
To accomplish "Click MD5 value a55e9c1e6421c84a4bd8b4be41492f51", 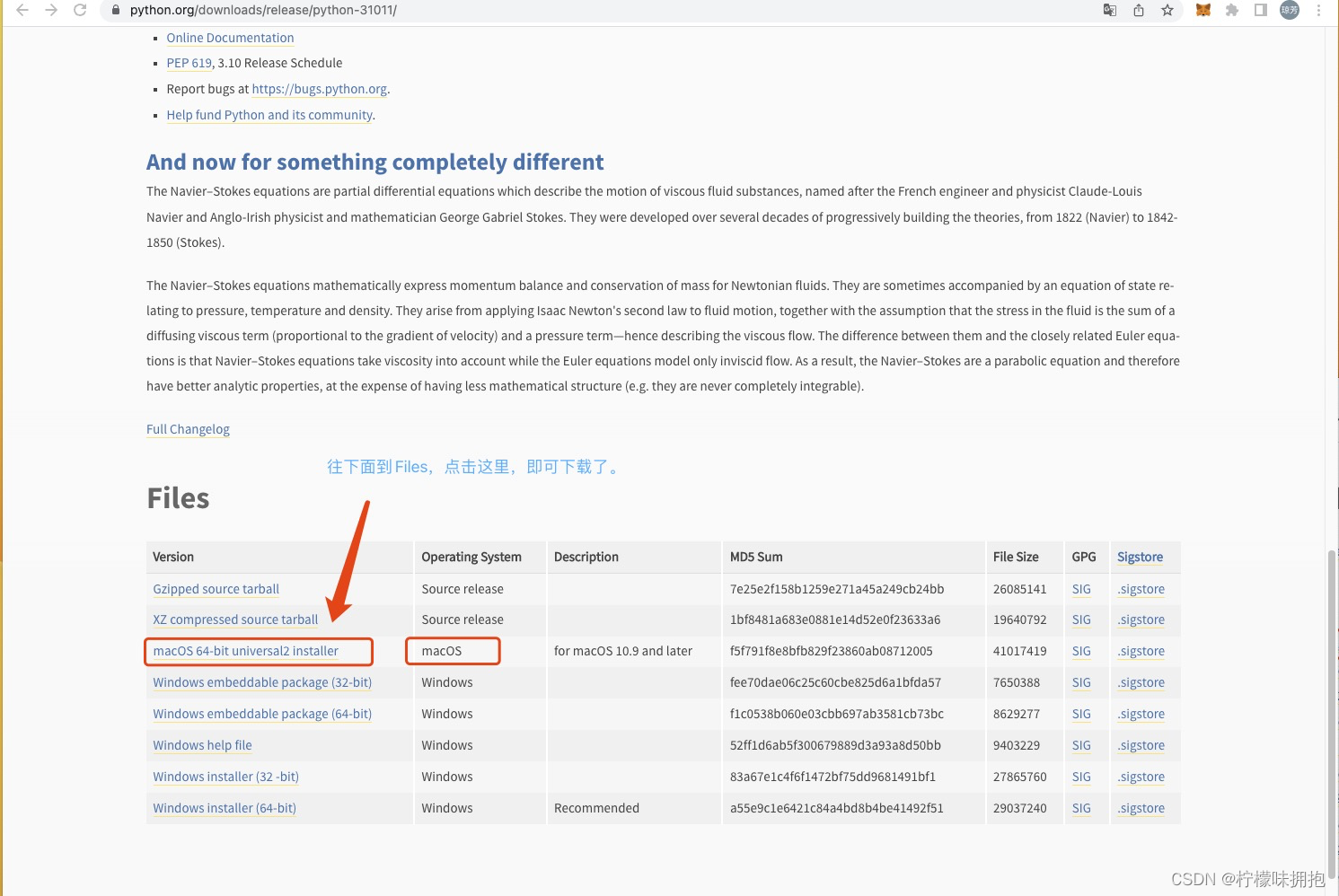I will [837, 808].
